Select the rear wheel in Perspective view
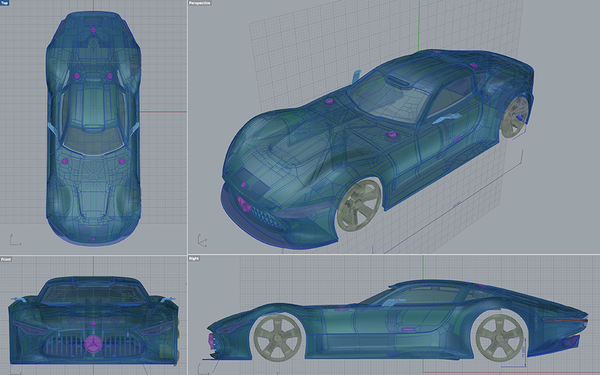Screen dimensions: 600x375 [515, 117]
